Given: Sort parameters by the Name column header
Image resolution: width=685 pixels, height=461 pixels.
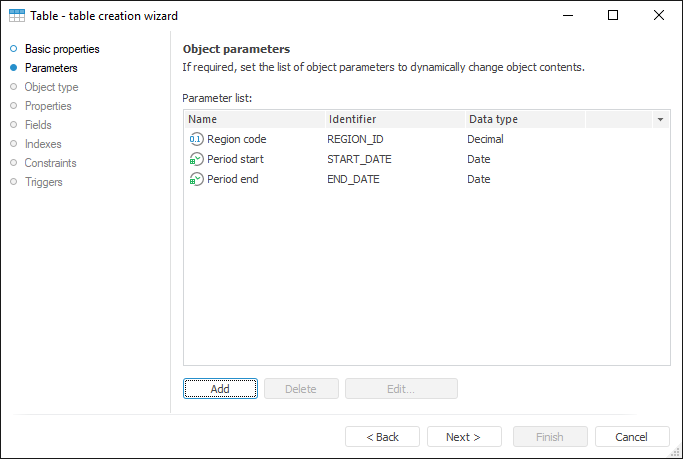Looking at the screenshot, I should tap(254, 119).
